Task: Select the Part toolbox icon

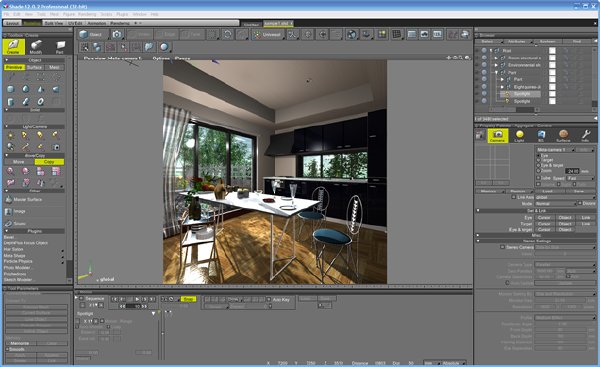Action: pos(60,47)
